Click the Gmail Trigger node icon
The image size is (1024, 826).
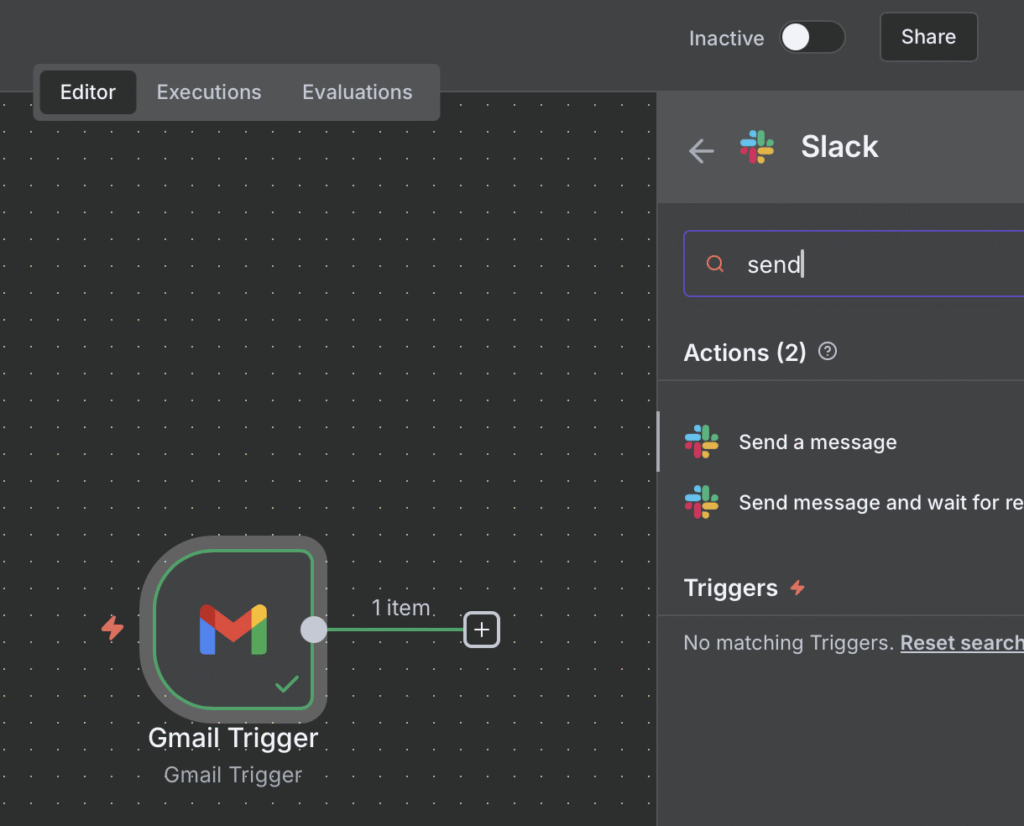point(233,629)
